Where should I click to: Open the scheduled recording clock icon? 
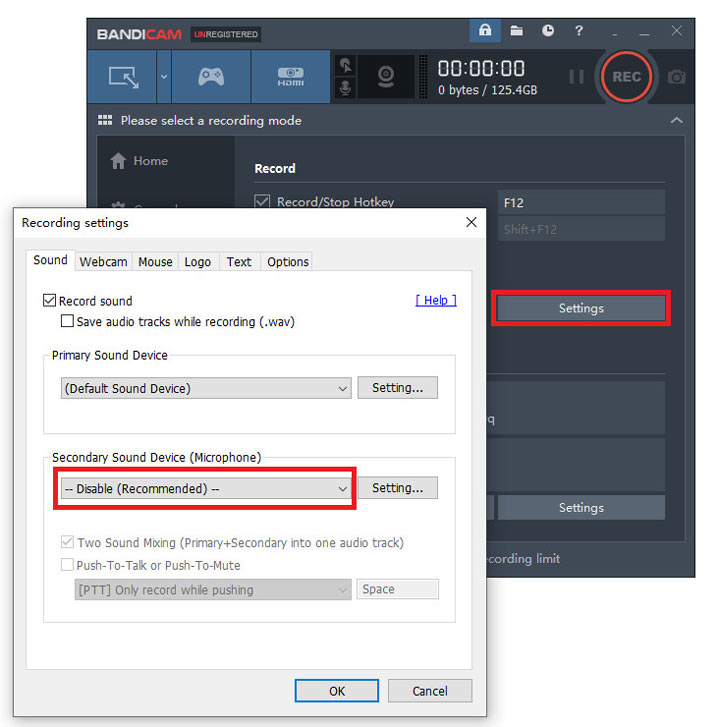(548, 32)
